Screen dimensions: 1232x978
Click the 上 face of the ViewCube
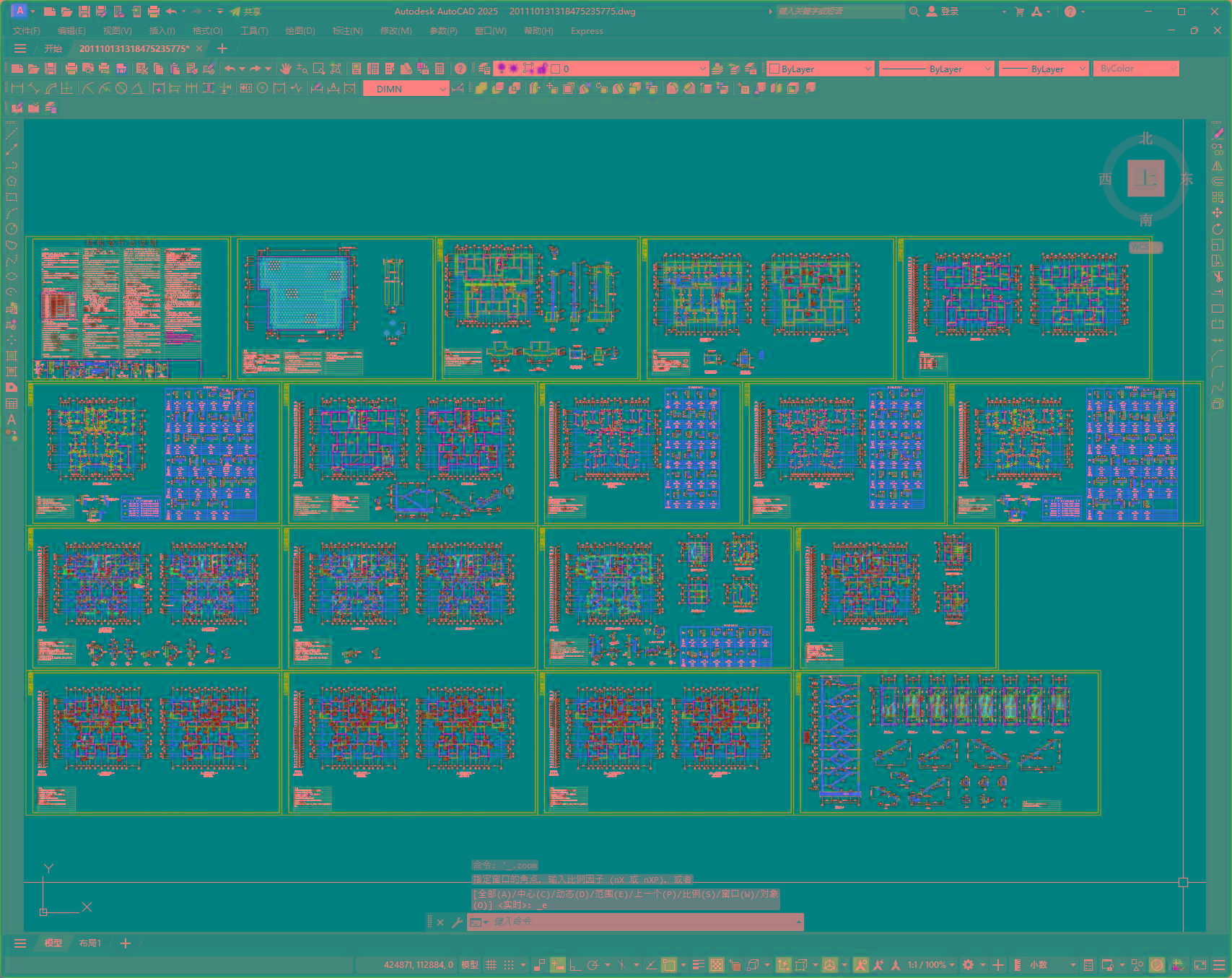click(x=1146, y=178)
